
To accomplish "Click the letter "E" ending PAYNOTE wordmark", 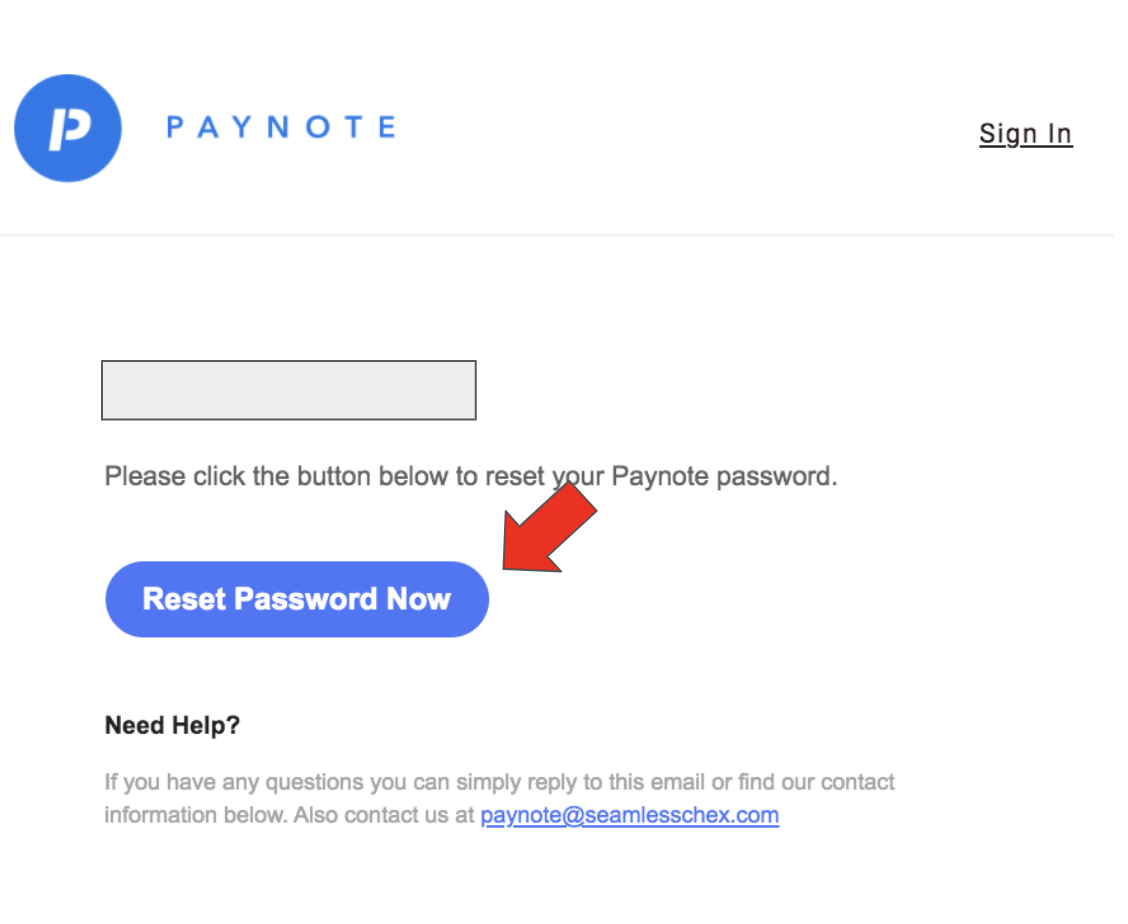I will (386, 128).
